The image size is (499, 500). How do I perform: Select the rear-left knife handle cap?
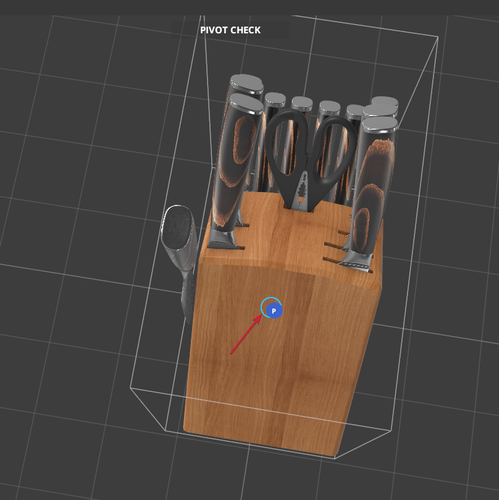[x=247, y=83]
